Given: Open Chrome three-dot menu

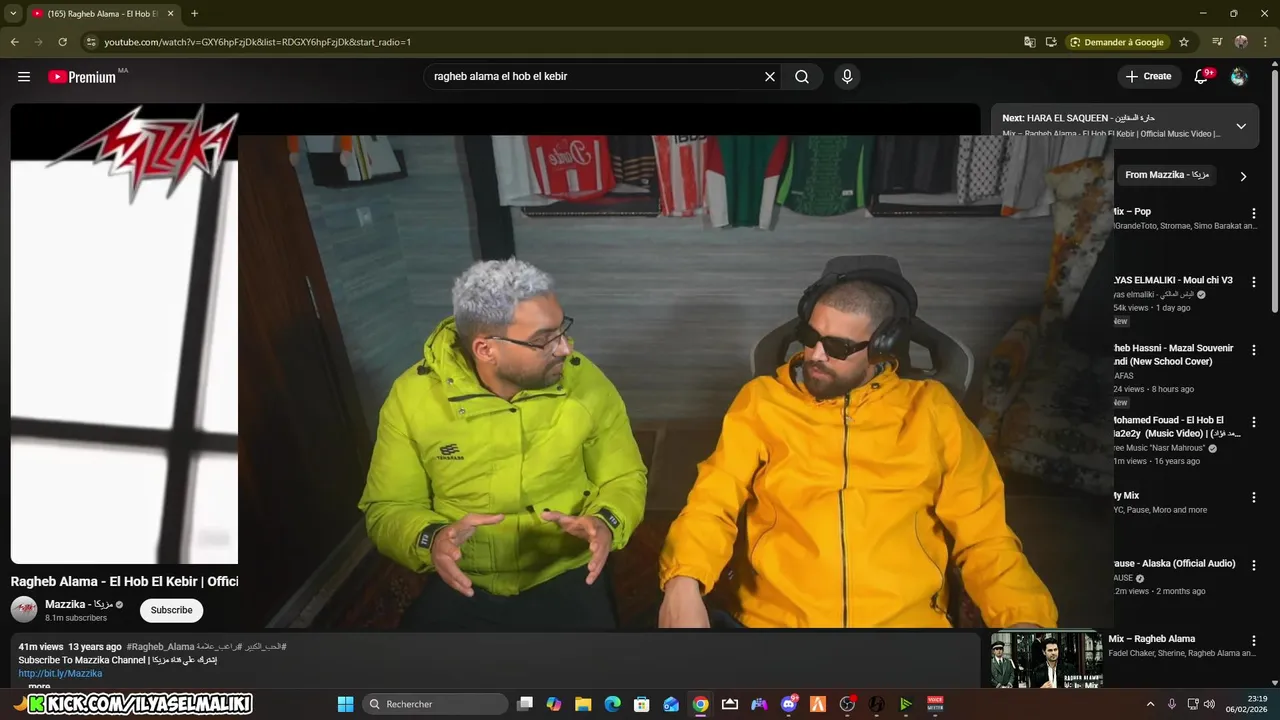Looking at the screenshot, I should click(1265, 42).
